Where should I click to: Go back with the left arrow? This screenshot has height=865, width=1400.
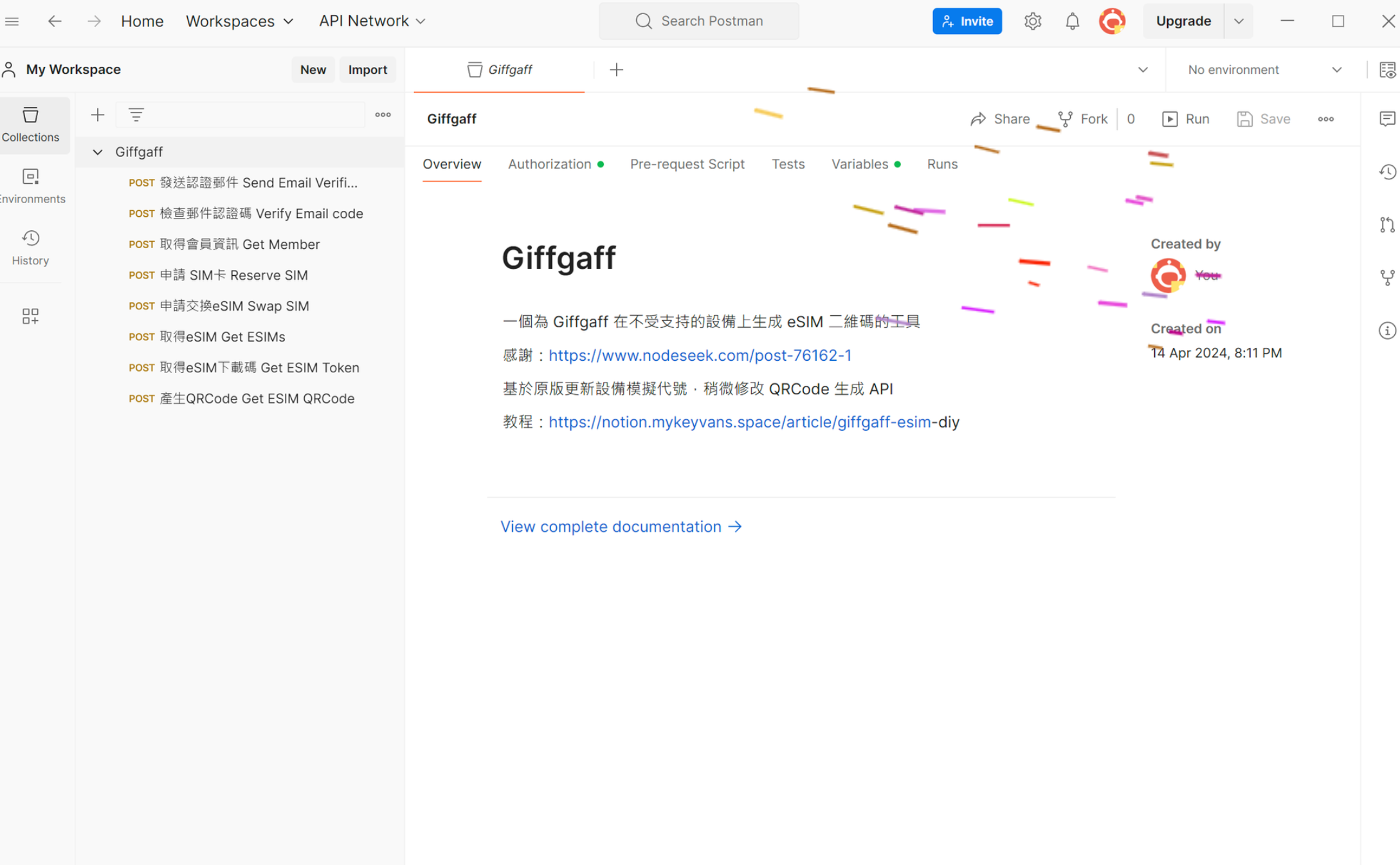point(55,21)
